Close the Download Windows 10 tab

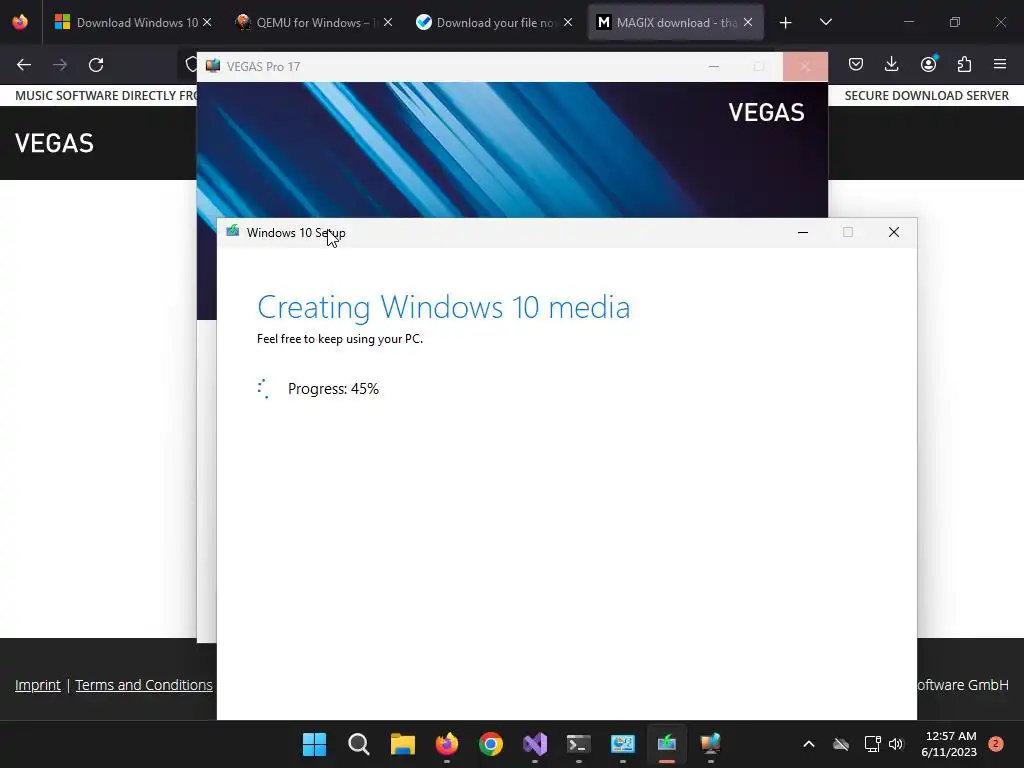click(207, 23)
